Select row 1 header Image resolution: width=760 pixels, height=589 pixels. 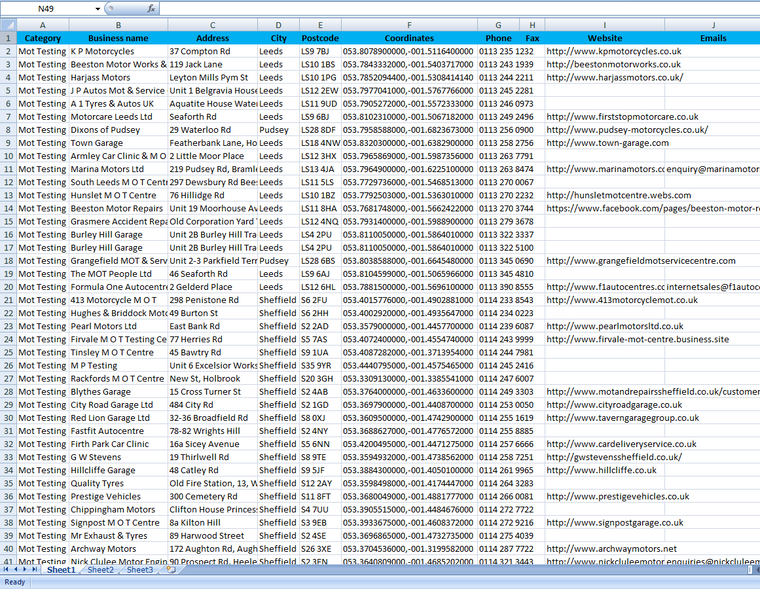click(x=8, y=38)
